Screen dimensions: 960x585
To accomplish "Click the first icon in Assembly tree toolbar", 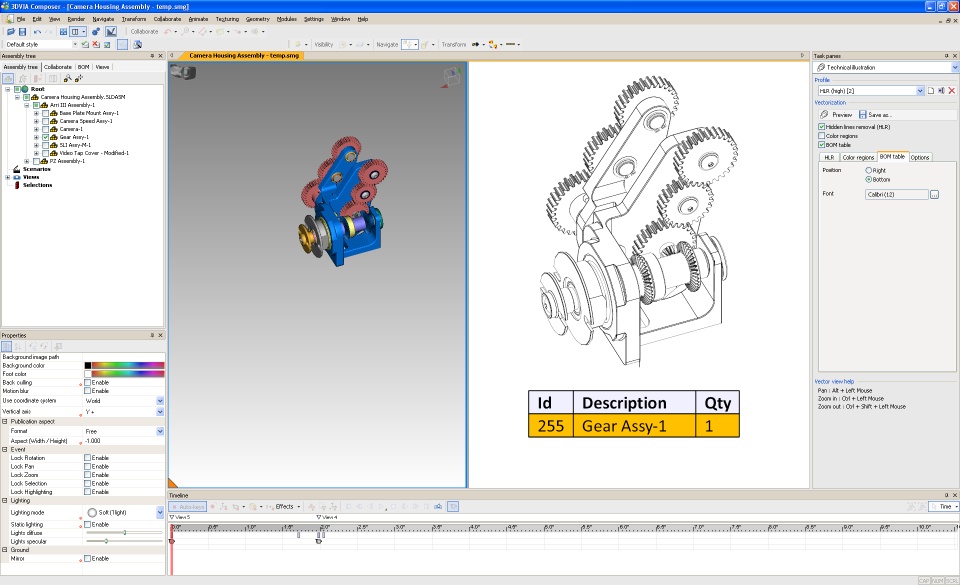I will [x=8, y=78].
